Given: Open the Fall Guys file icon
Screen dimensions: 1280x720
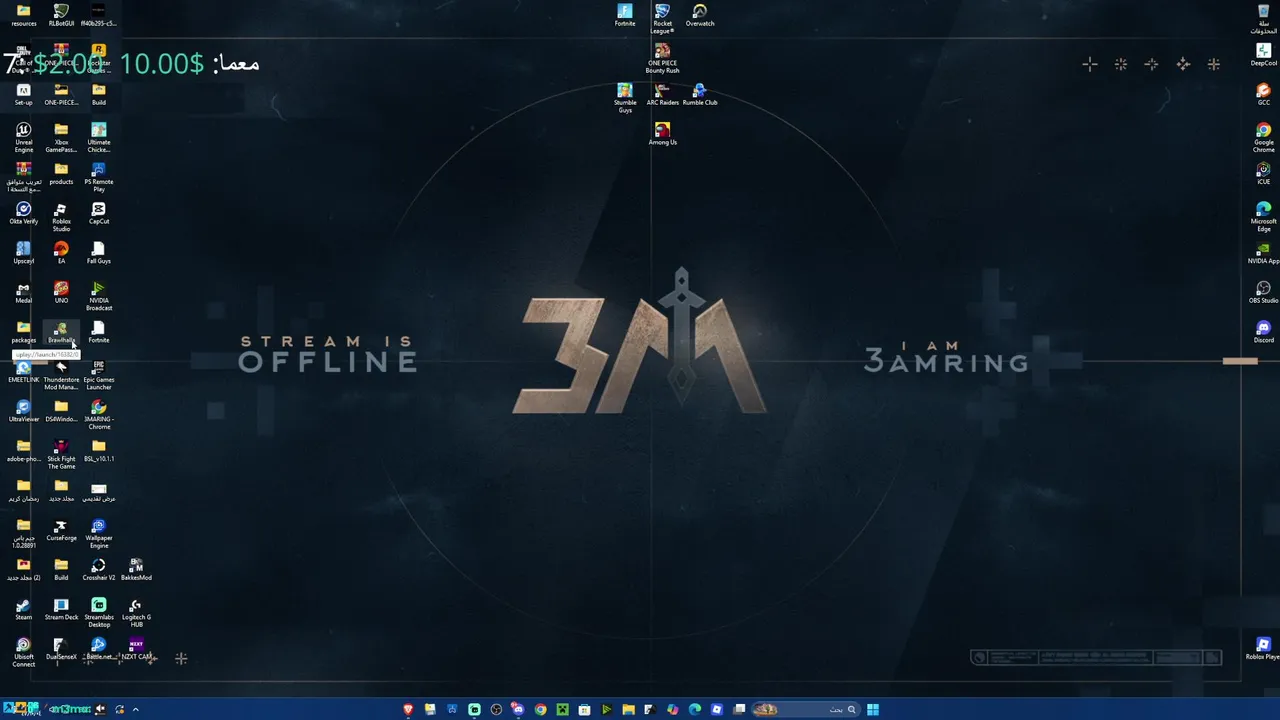Looking at the screenshot, I should coord(99,252).
